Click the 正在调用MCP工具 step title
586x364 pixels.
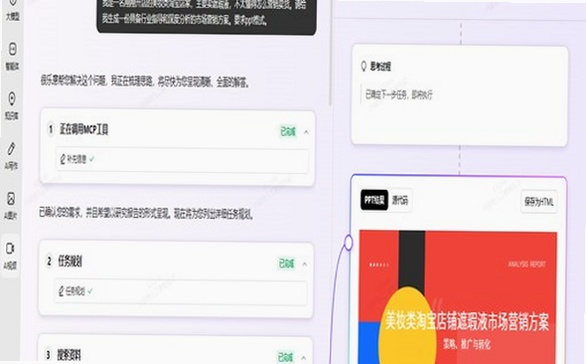[x=84, y=130]
